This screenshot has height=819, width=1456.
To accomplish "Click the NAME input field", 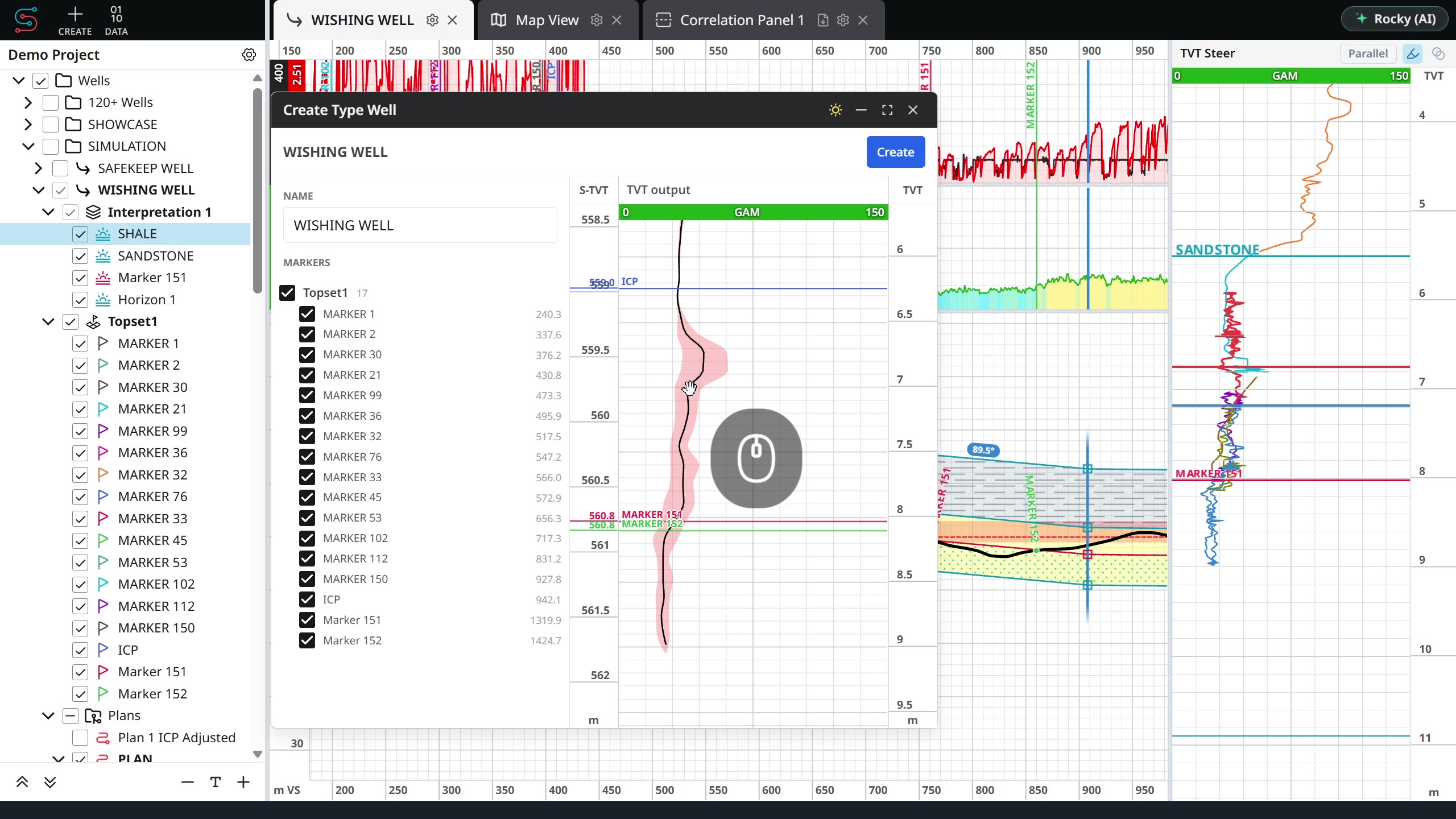I will point(420,225).
